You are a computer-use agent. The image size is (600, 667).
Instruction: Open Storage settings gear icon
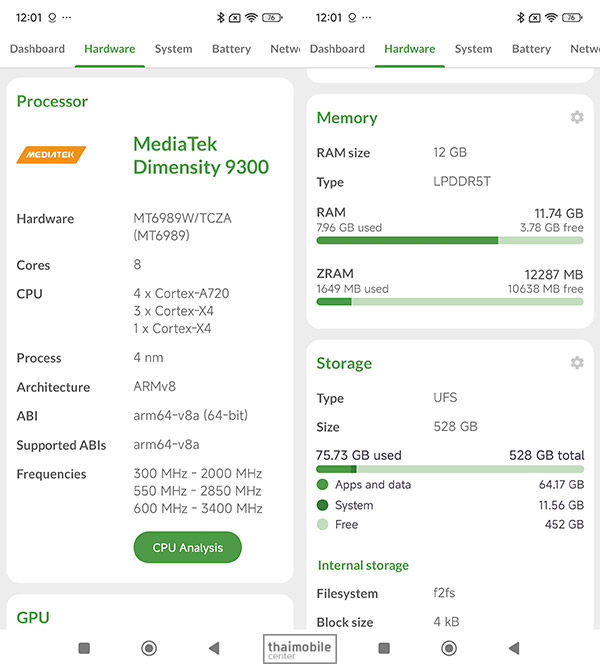click(577, 362)
